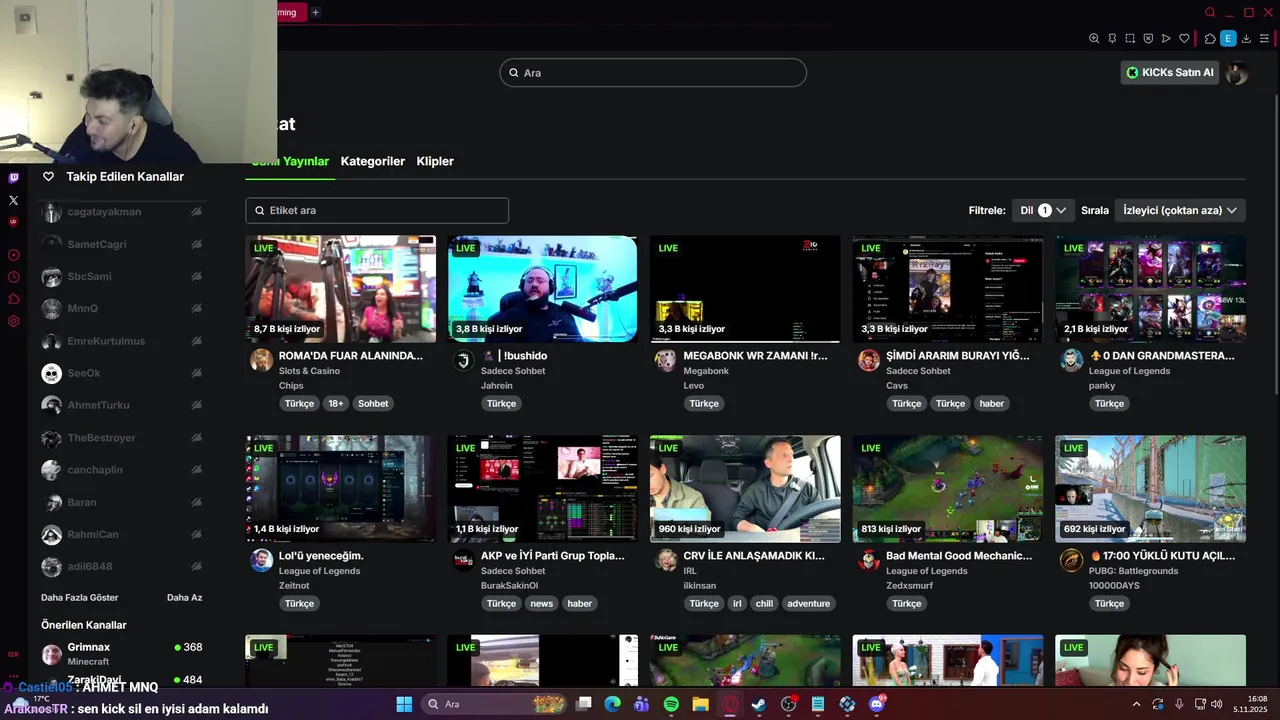Open the ad blocker shield icon
The height and width of the screenshot is (720, 1280).
pyautogui.click(x=1149, y=39)
